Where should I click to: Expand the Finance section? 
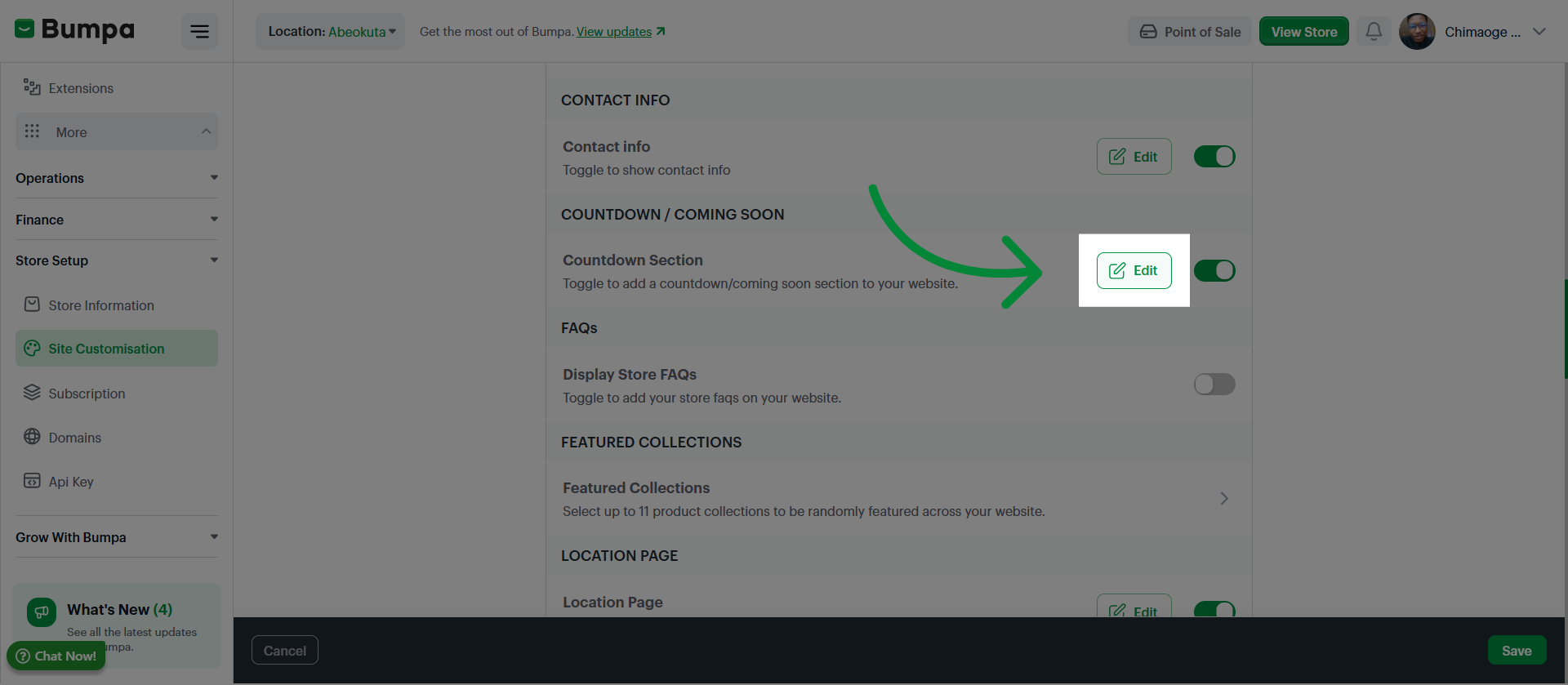[x=117, y=220]
